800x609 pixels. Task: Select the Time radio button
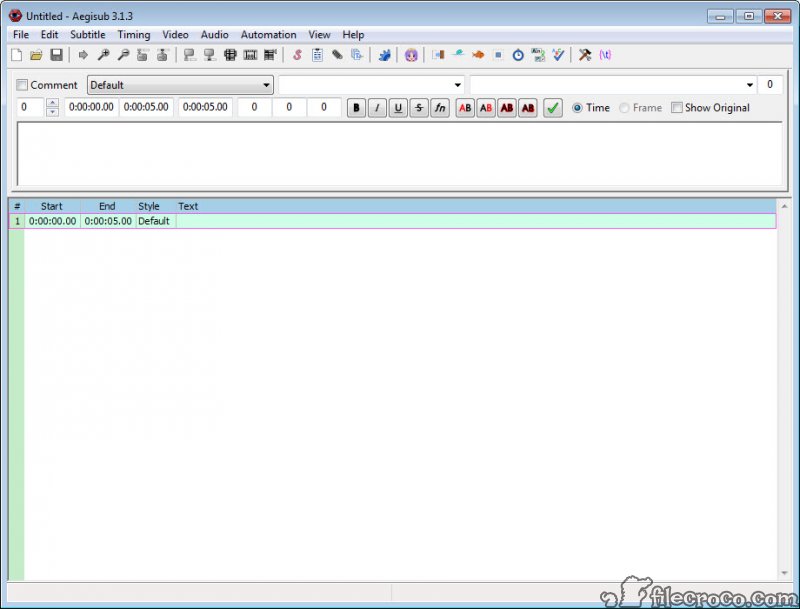[x=577, y=108]
